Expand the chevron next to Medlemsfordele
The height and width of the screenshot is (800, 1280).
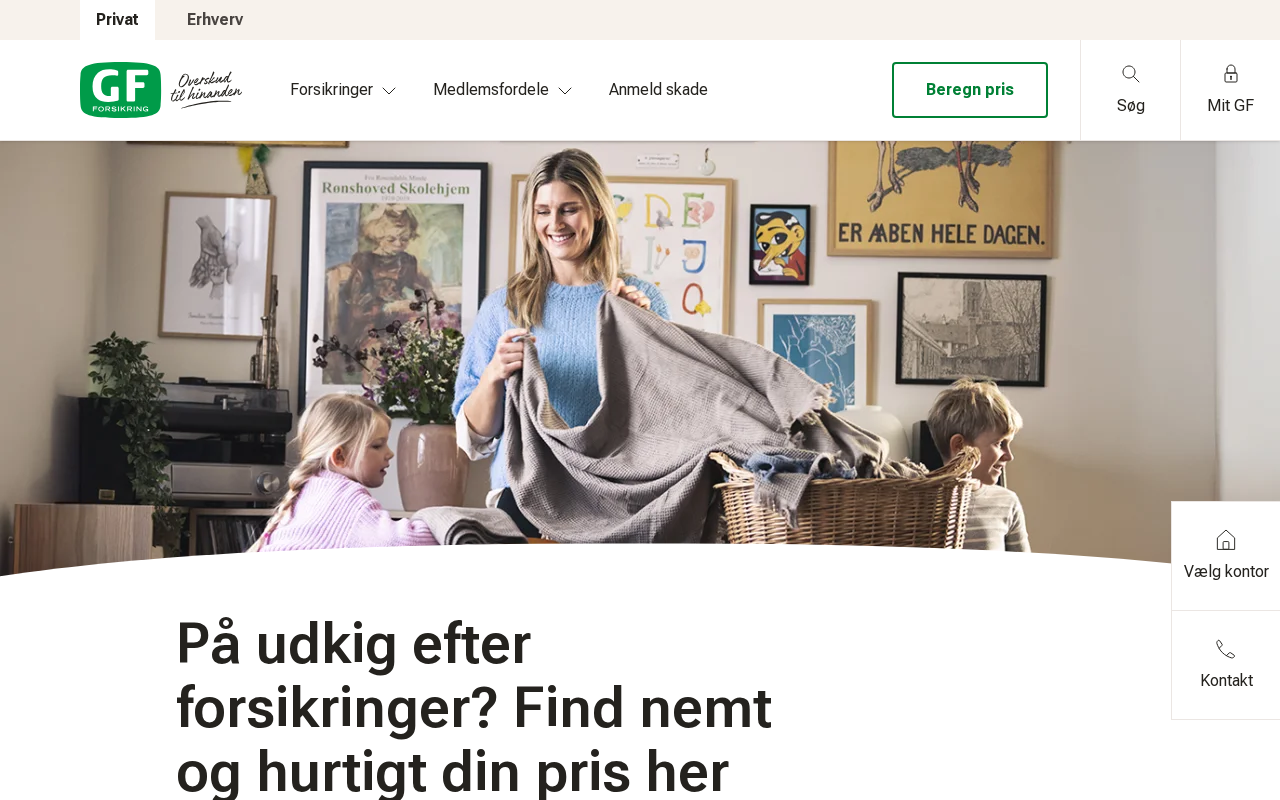coord(565,91)
